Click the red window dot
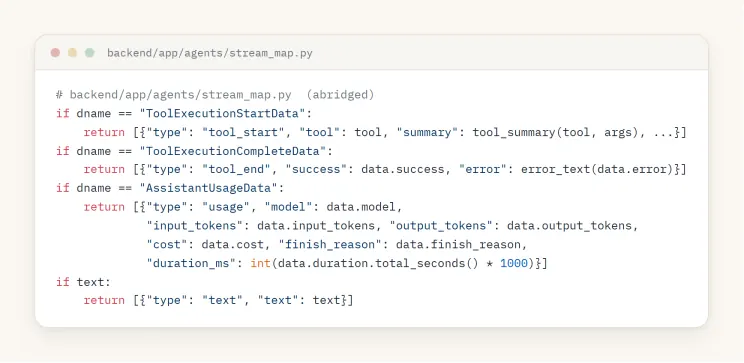This screenshot has height=363, width=744. click(x=56, y=53)
